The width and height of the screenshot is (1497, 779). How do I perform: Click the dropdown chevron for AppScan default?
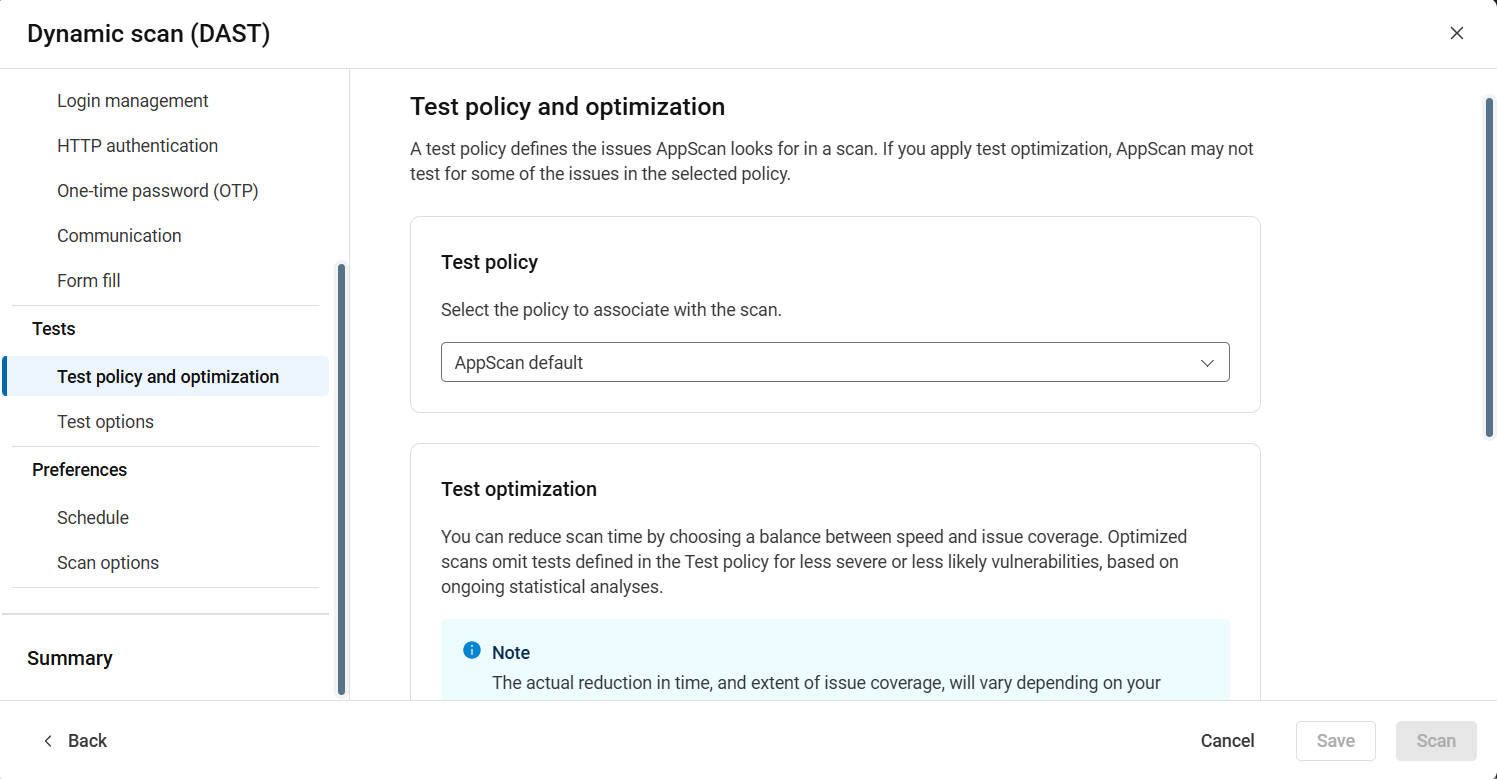tap(1207, 363)
